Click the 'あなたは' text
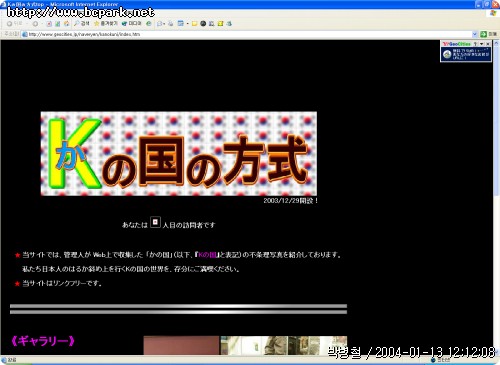Image resolution: width=500 pixels, height=365 pixels. (x=135, y=225)
